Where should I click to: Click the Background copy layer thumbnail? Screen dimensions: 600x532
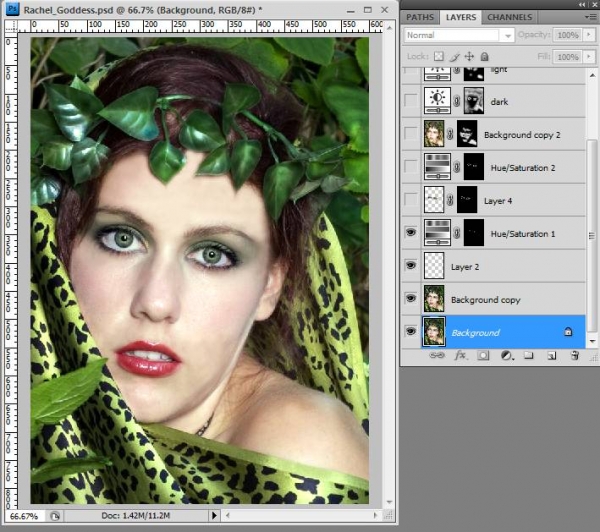pos(434,299)
